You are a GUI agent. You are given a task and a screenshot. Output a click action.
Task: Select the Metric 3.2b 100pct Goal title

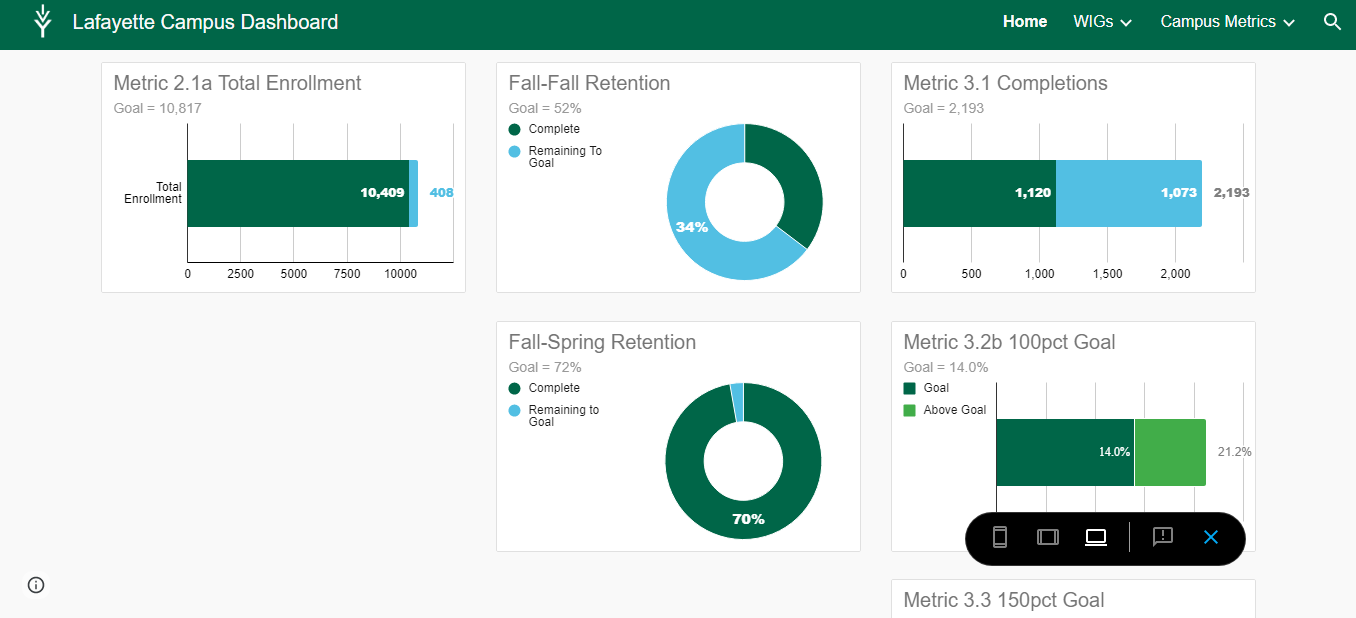coord(1009,342)
